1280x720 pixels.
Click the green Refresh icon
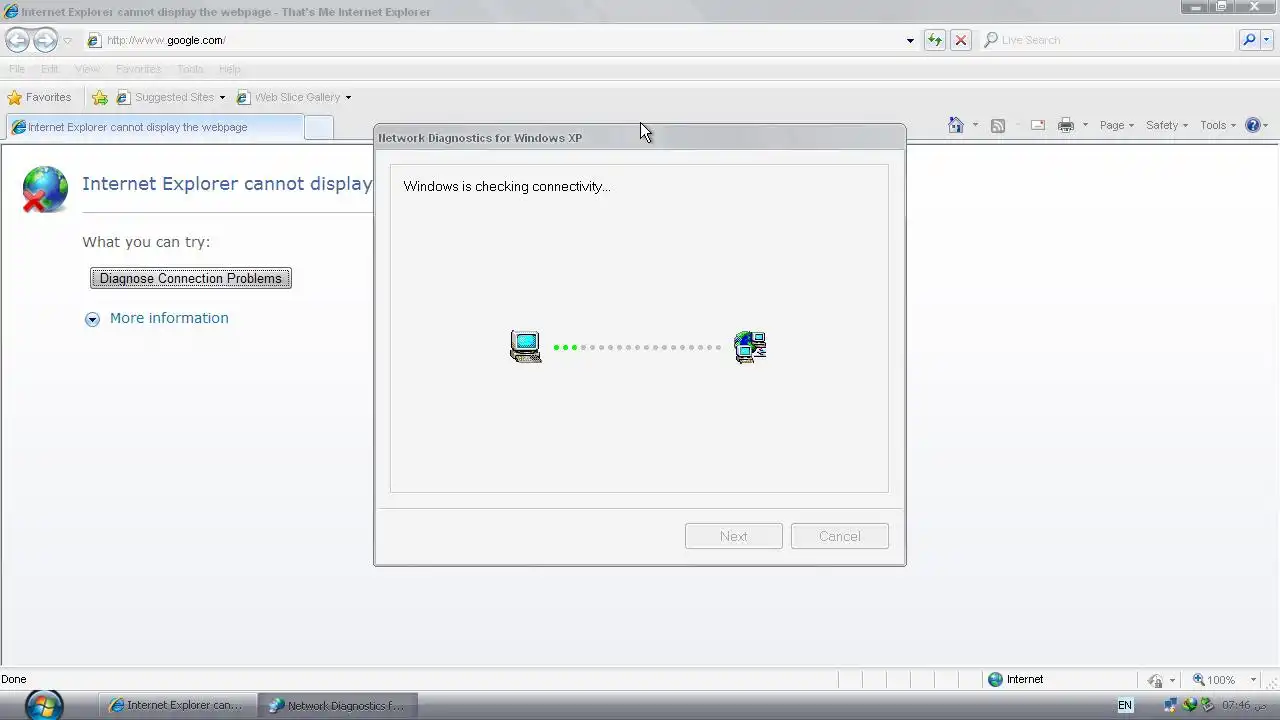click(x=934, y=40)
